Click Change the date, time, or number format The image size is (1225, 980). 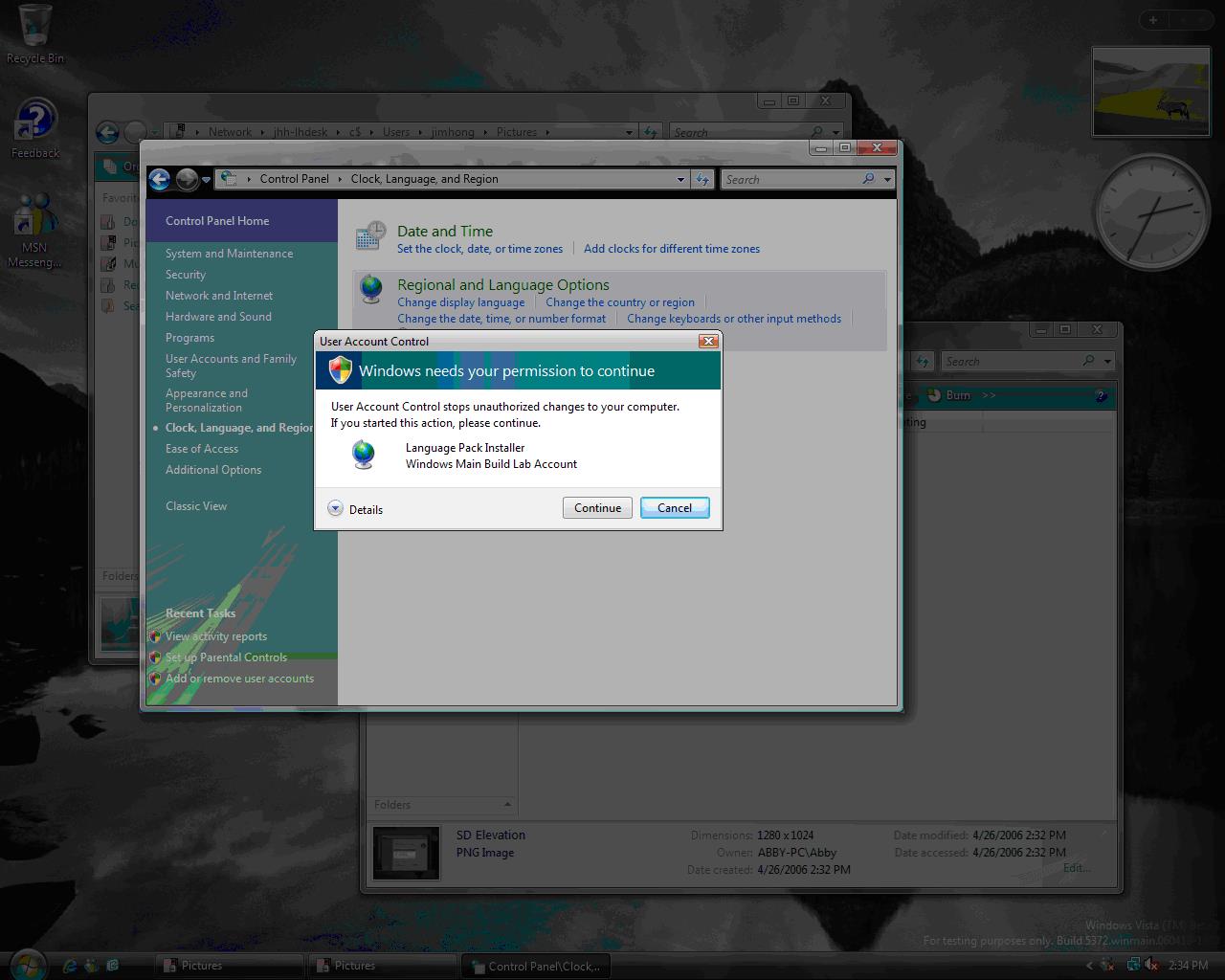coord(501,319)
